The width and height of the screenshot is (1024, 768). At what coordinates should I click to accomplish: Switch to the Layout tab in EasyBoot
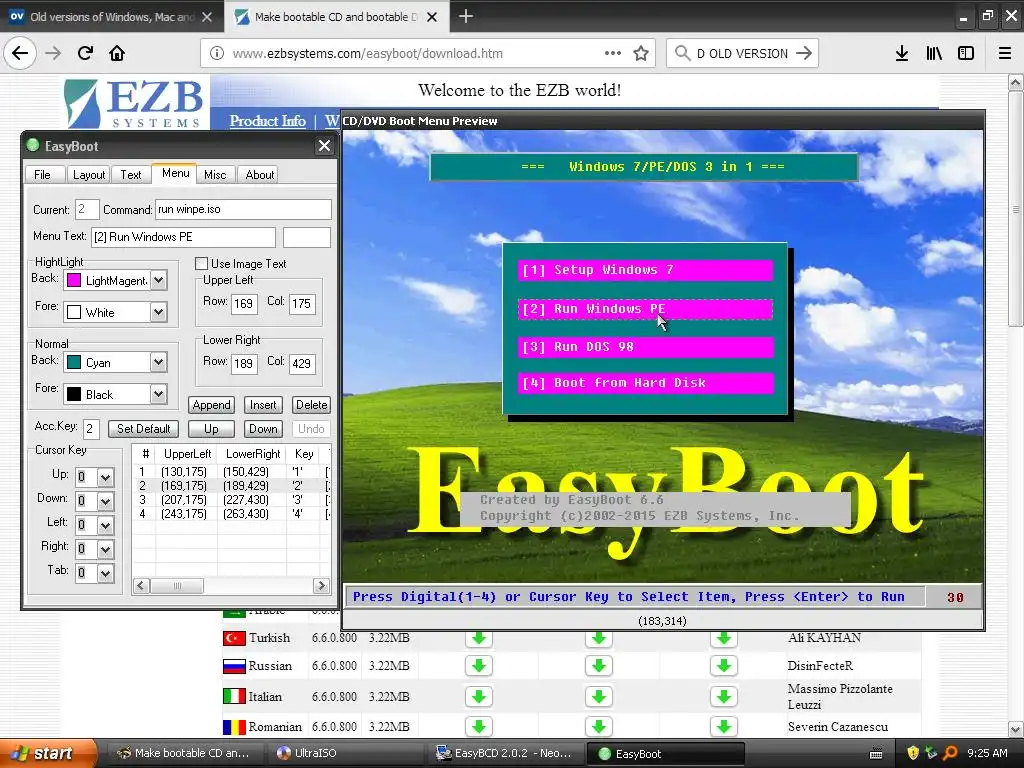(89, 174)
